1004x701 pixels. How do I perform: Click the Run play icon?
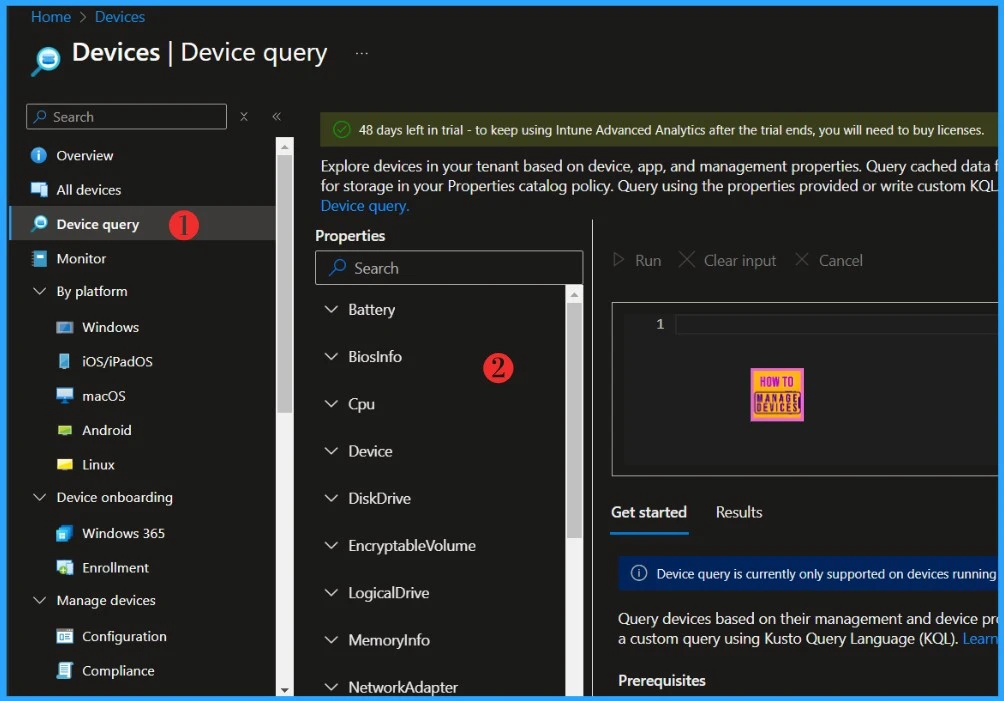click(619, 260)
